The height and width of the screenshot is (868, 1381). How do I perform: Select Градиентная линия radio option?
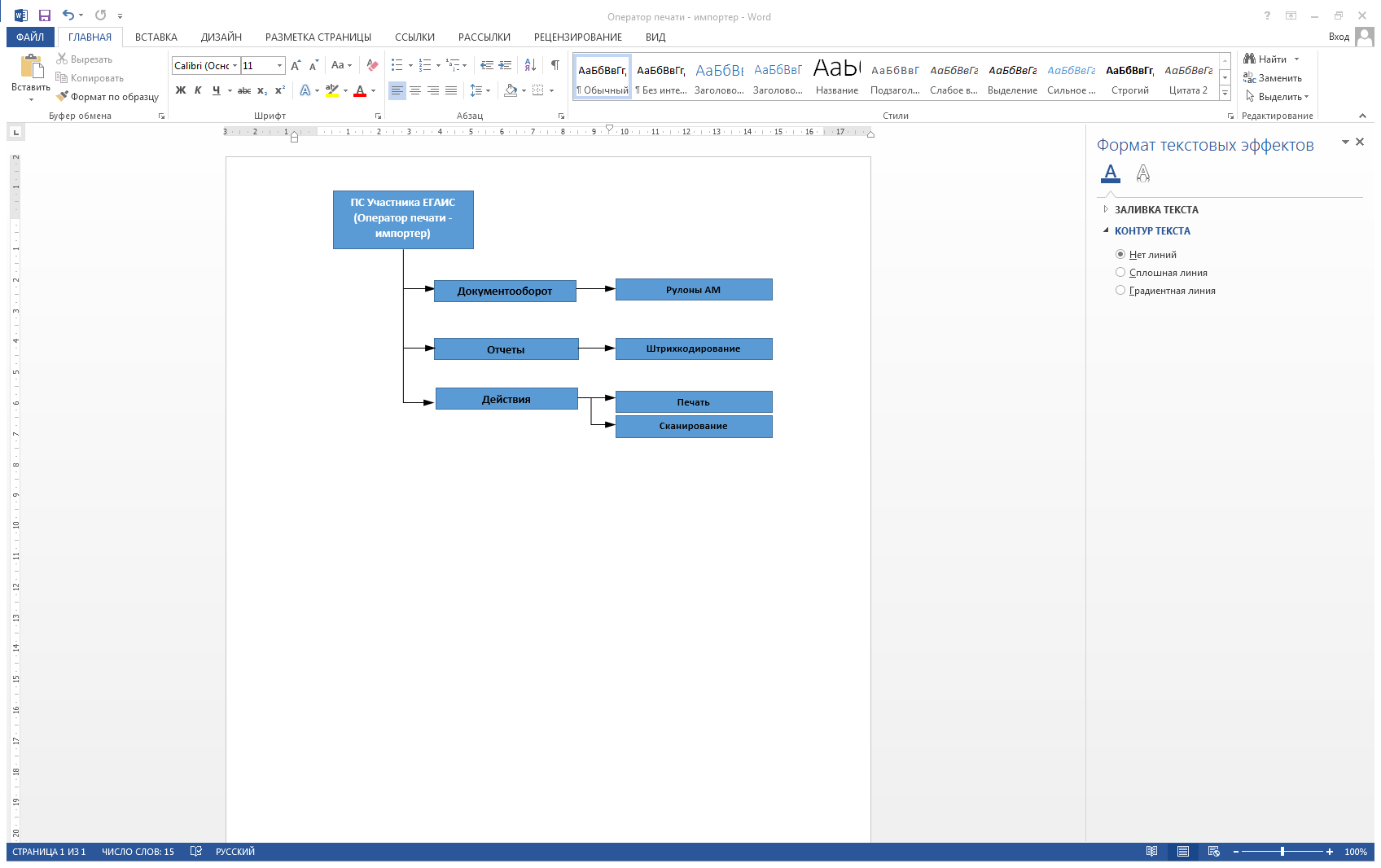(1120, 290)
